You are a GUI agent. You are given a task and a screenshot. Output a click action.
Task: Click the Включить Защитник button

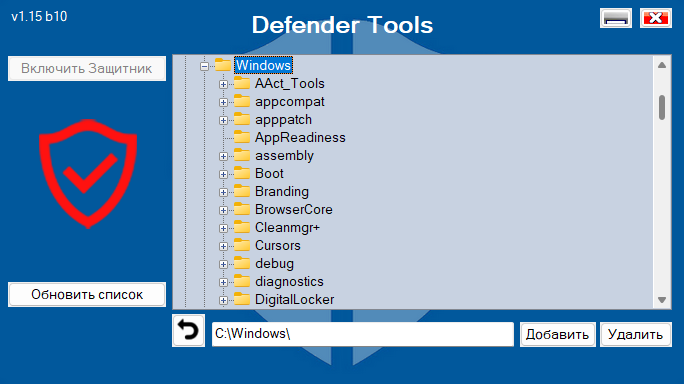(87, 69)
